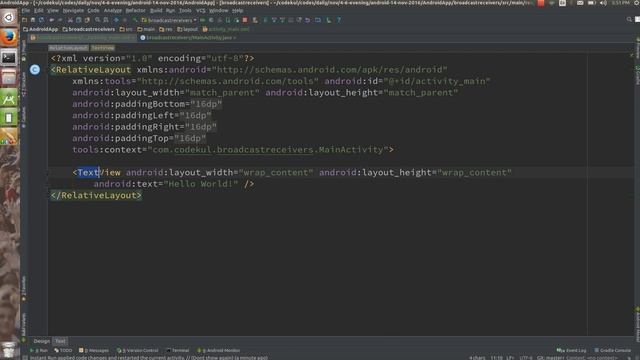Click the Save All toolbar icon

tap(33, 20)
